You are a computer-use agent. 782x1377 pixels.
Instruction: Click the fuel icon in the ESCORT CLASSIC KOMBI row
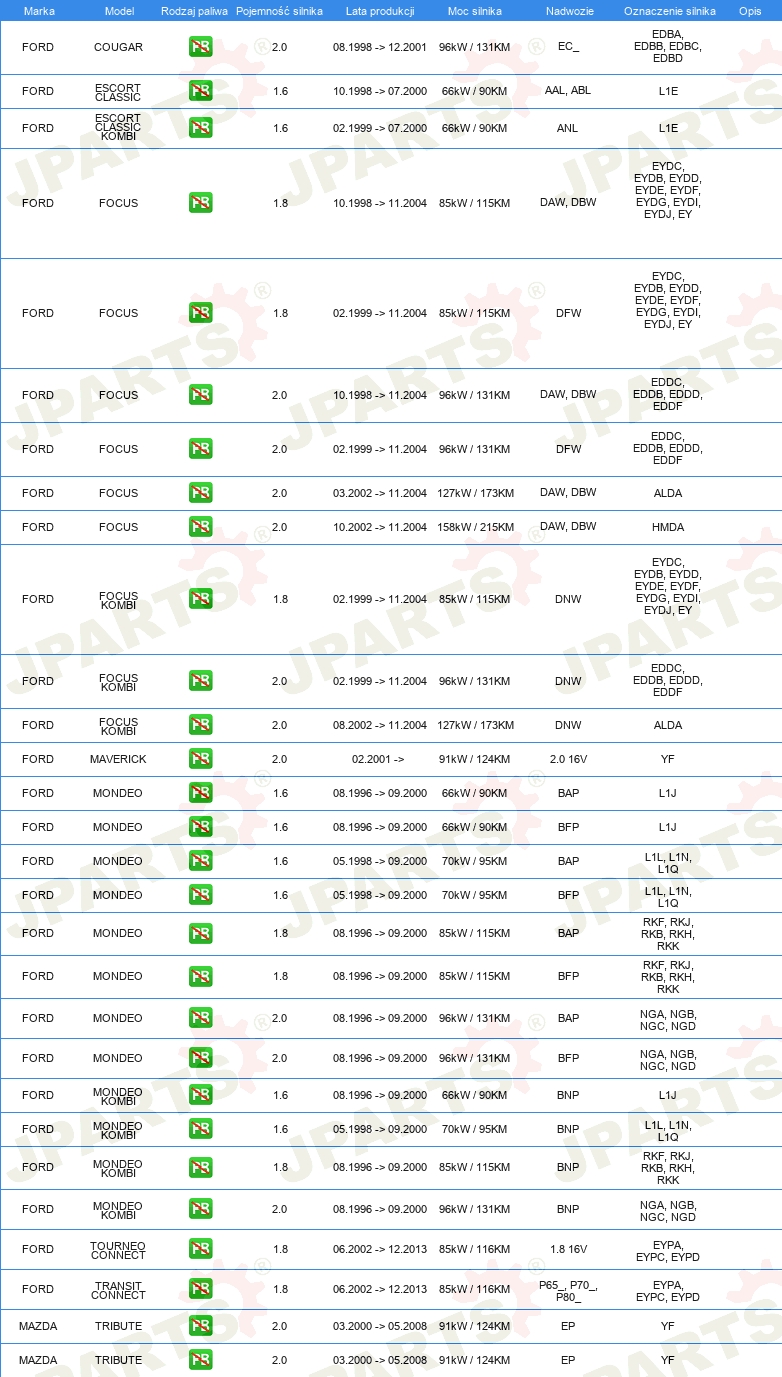[x=201, y=128]
